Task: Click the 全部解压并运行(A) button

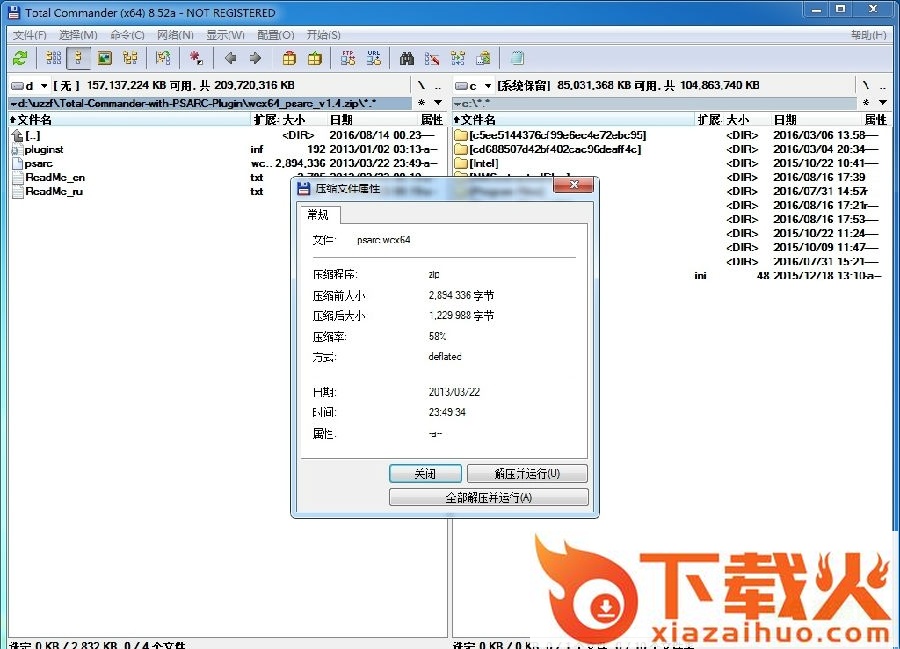Action: (488, 497)
